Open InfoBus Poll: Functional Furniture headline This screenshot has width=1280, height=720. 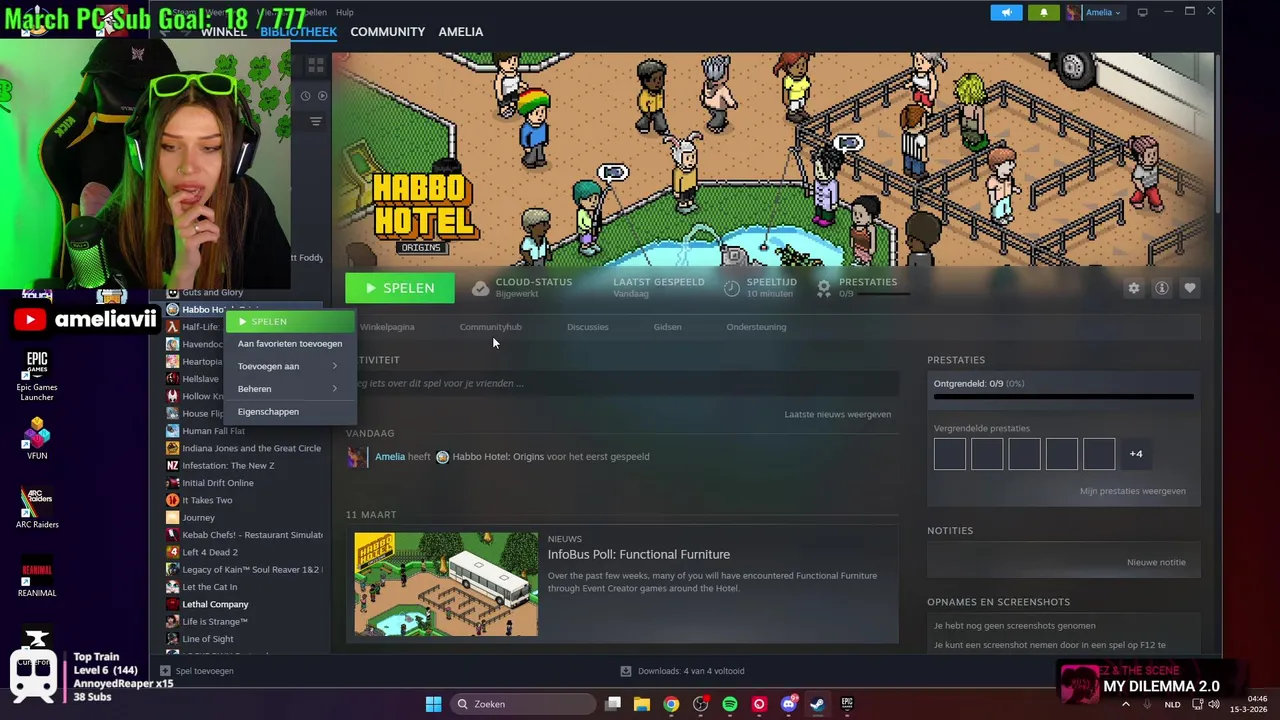[639, 554]
